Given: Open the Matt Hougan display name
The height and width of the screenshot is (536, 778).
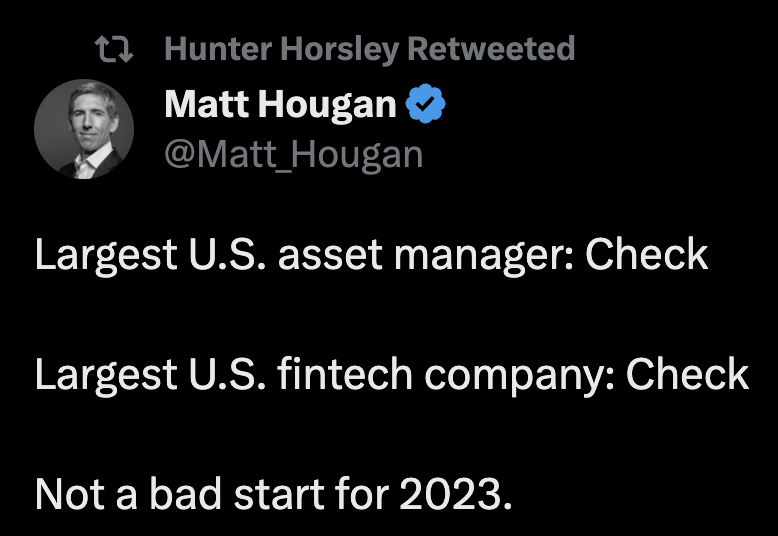Looking at the screenshot, I should (x=280, y=104).
